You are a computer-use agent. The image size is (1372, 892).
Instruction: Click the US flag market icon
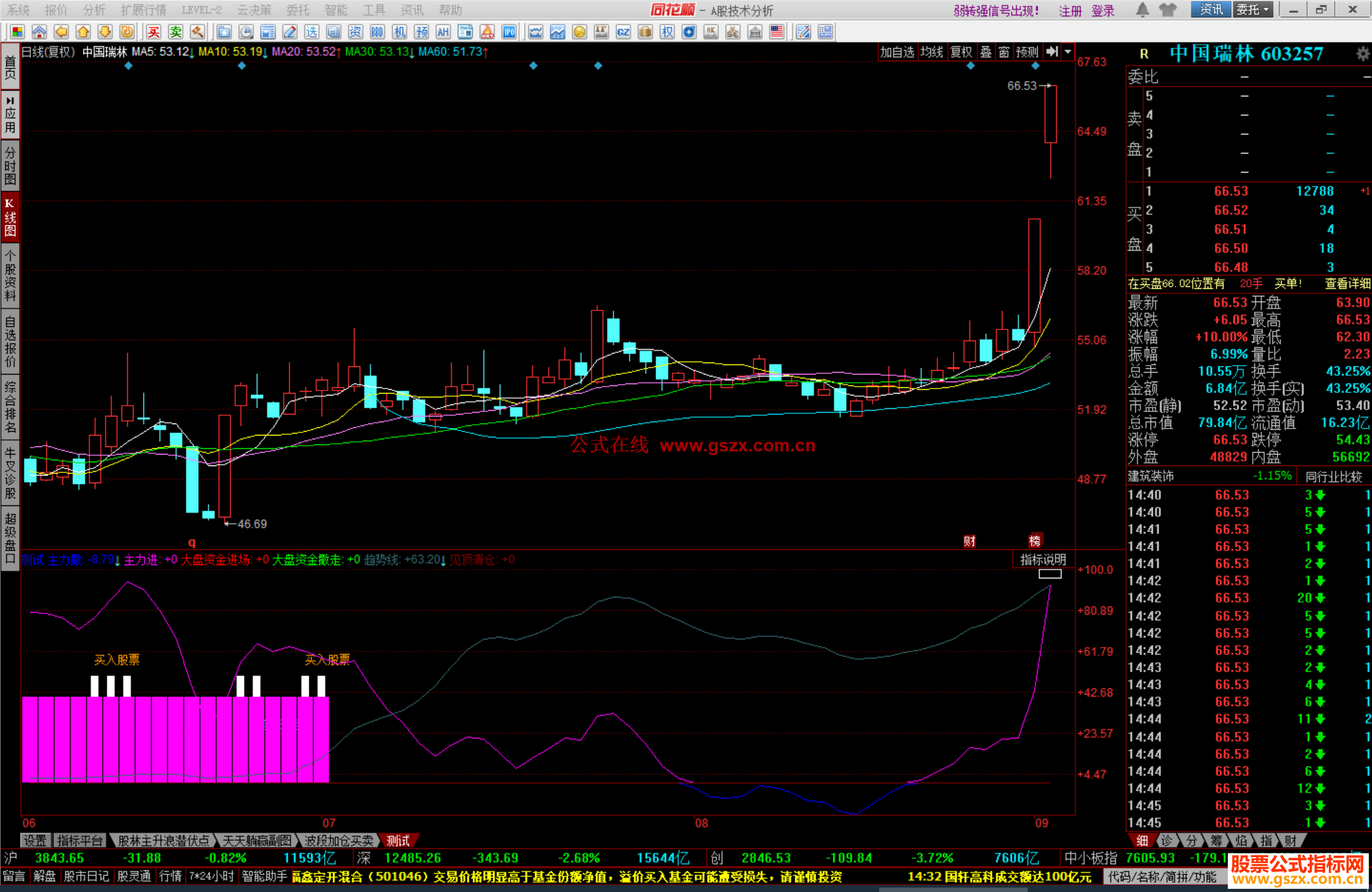coord(777,32)
